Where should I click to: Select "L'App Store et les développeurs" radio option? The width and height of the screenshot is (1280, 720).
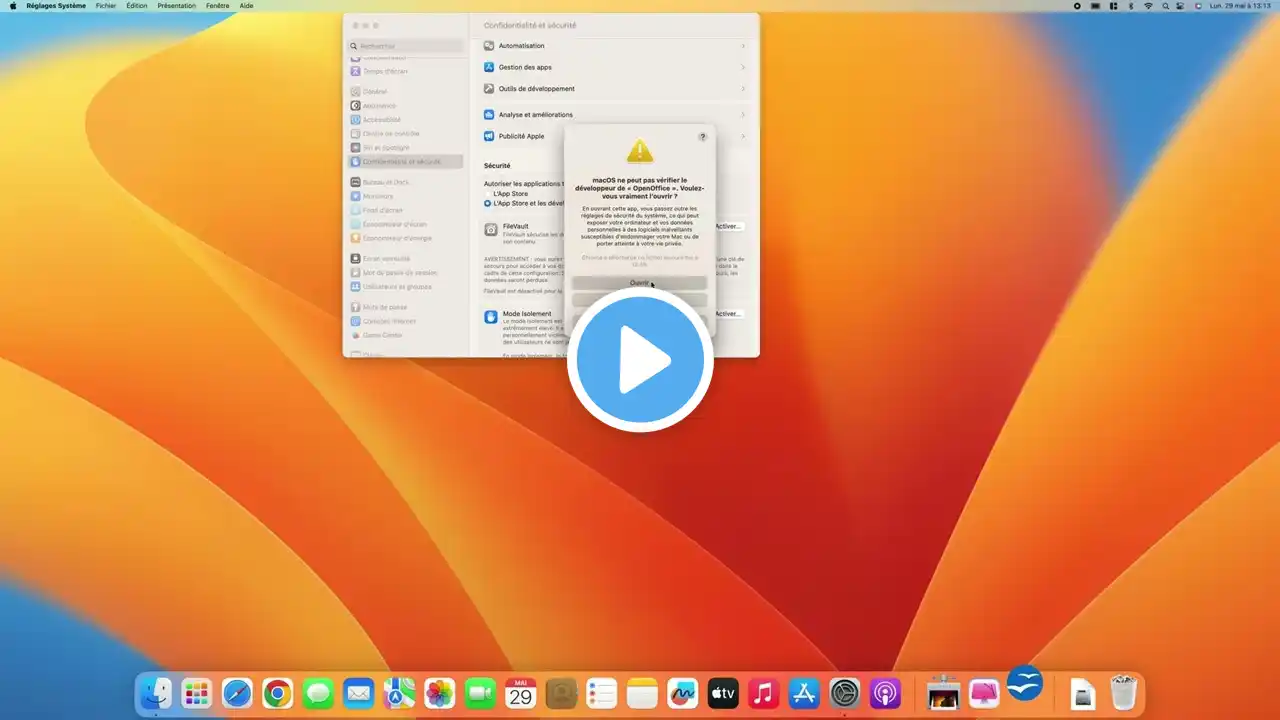coord(488,203)
